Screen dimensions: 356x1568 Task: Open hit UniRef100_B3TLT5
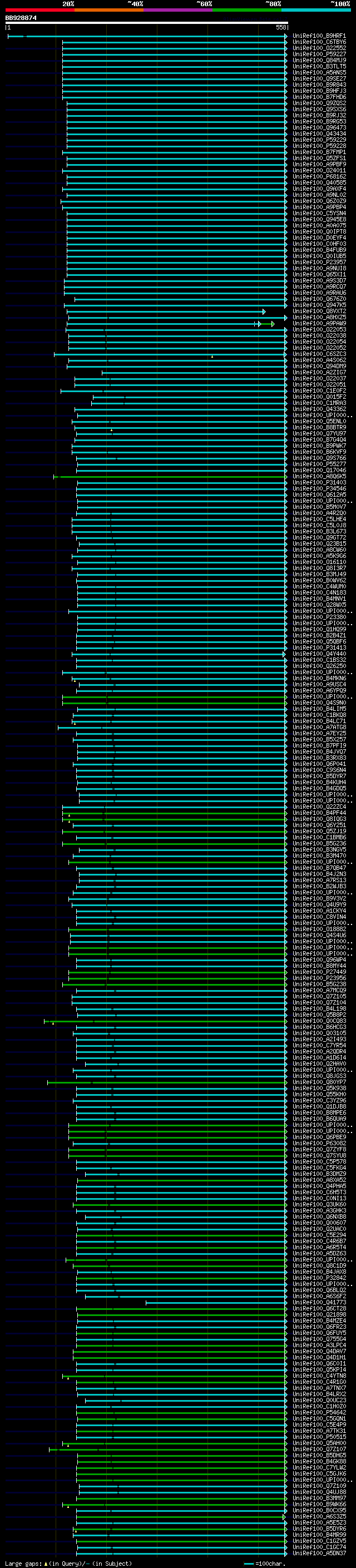tap(319, 66)
